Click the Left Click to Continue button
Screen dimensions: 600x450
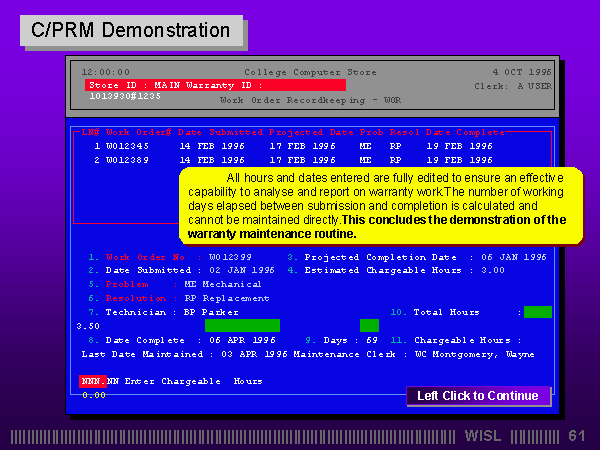[478, 396]
